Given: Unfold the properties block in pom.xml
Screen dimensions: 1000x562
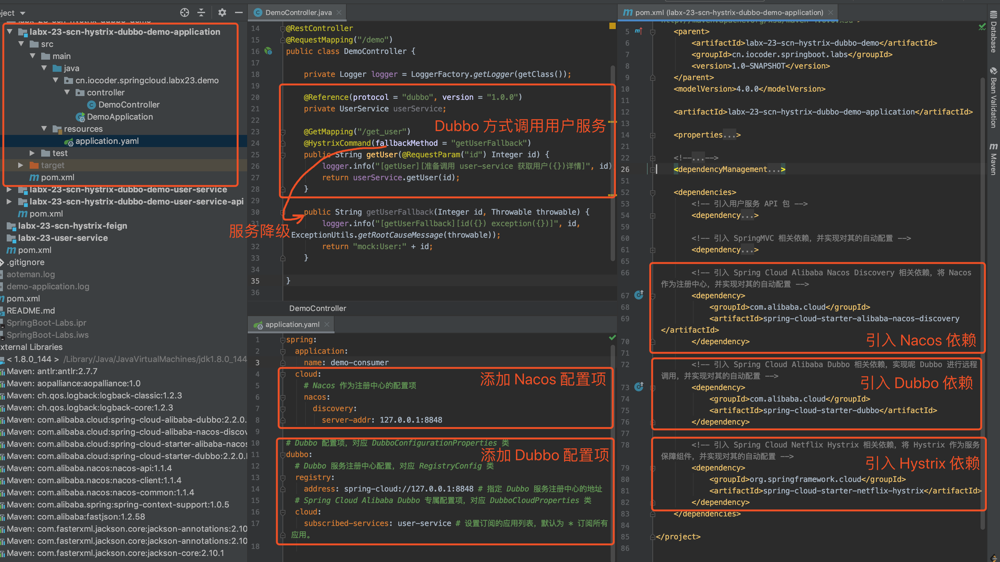Looking at the screenshot, I should 652,135.
